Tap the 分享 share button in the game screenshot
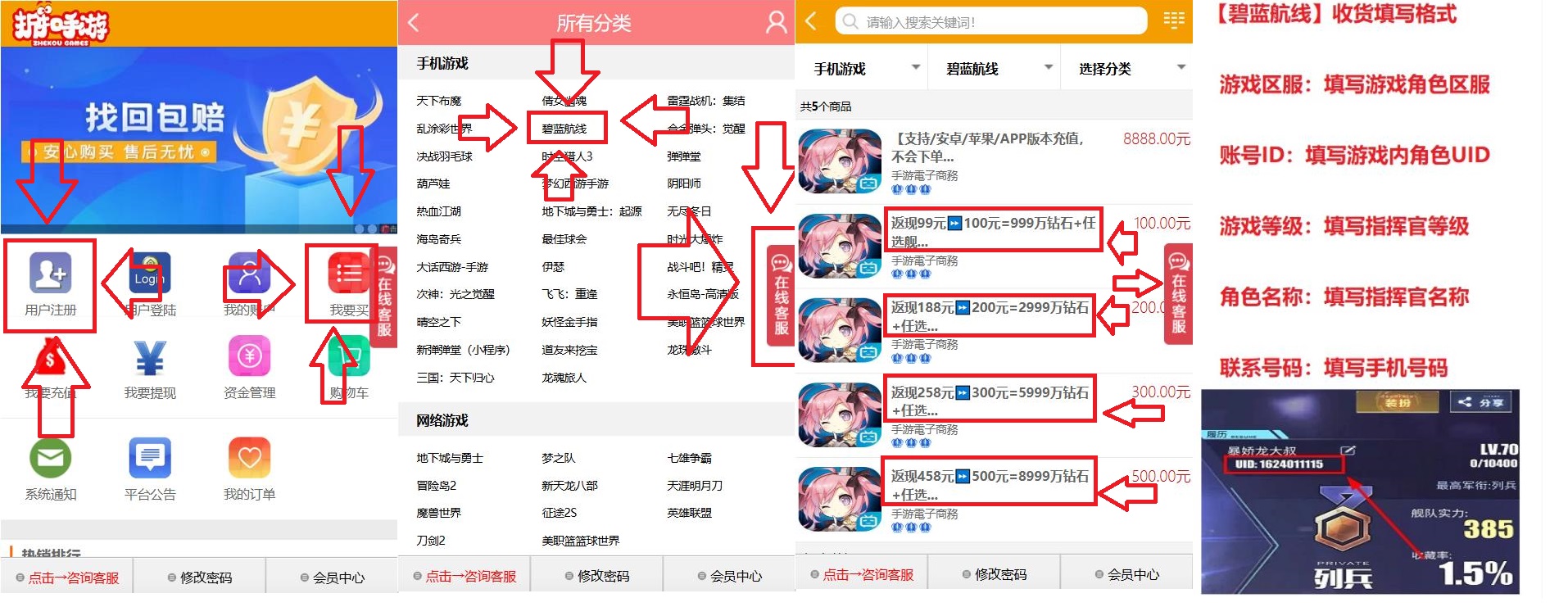 pyautogui.click(x=1482, y=402)
